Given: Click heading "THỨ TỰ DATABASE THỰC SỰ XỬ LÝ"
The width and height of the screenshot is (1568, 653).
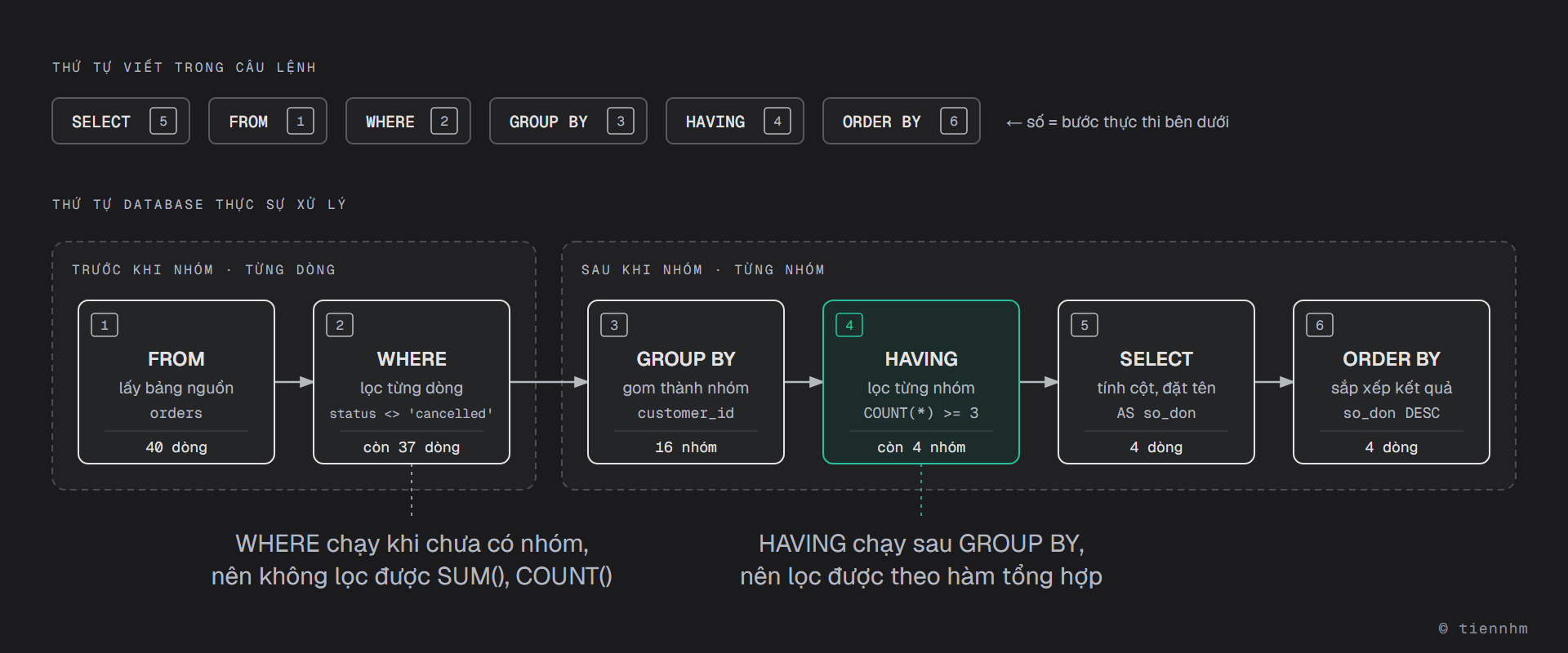Looking at the screenshot, I should click(199, 204).
